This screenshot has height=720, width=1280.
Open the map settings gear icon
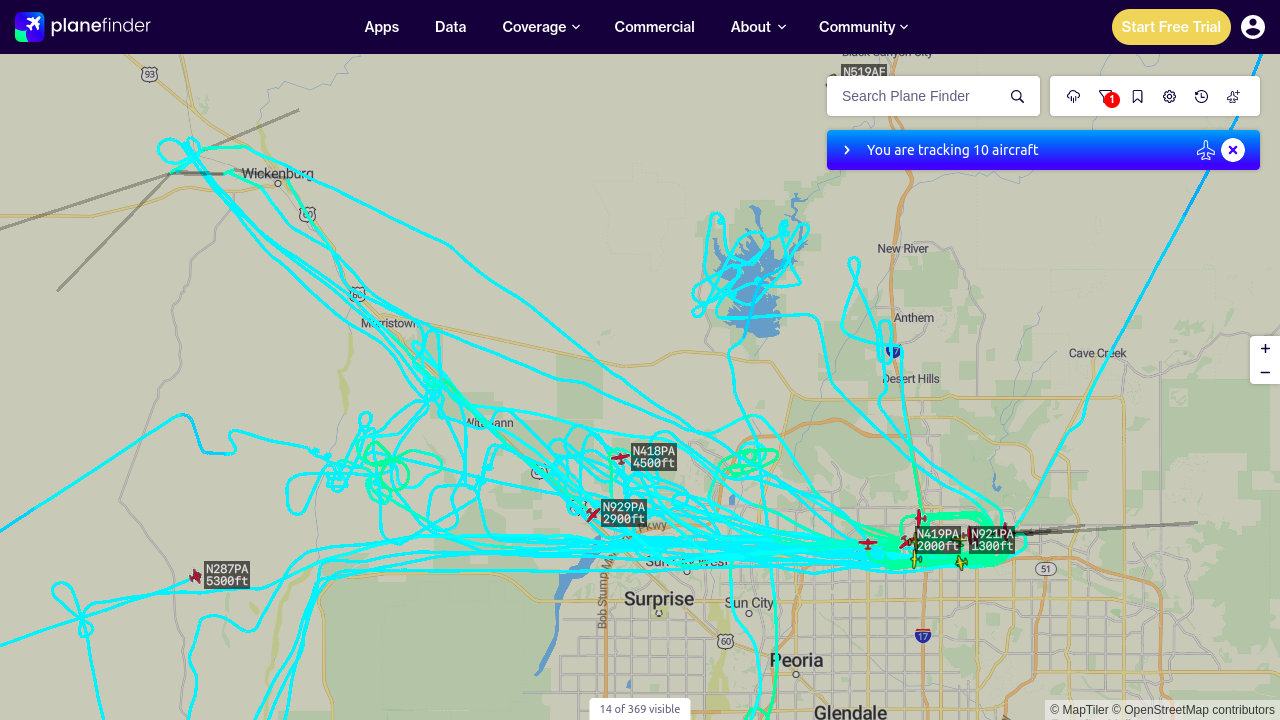[x=1170, y=96]
